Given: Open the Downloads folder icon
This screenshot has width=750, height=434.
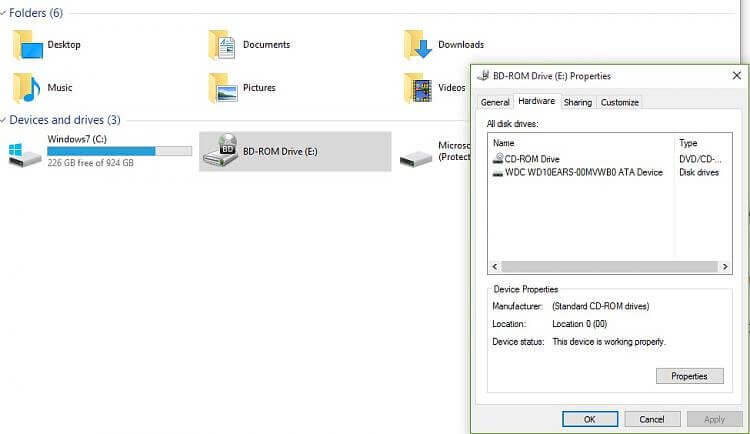Looking at the screenshot, I should coord(418,45).
